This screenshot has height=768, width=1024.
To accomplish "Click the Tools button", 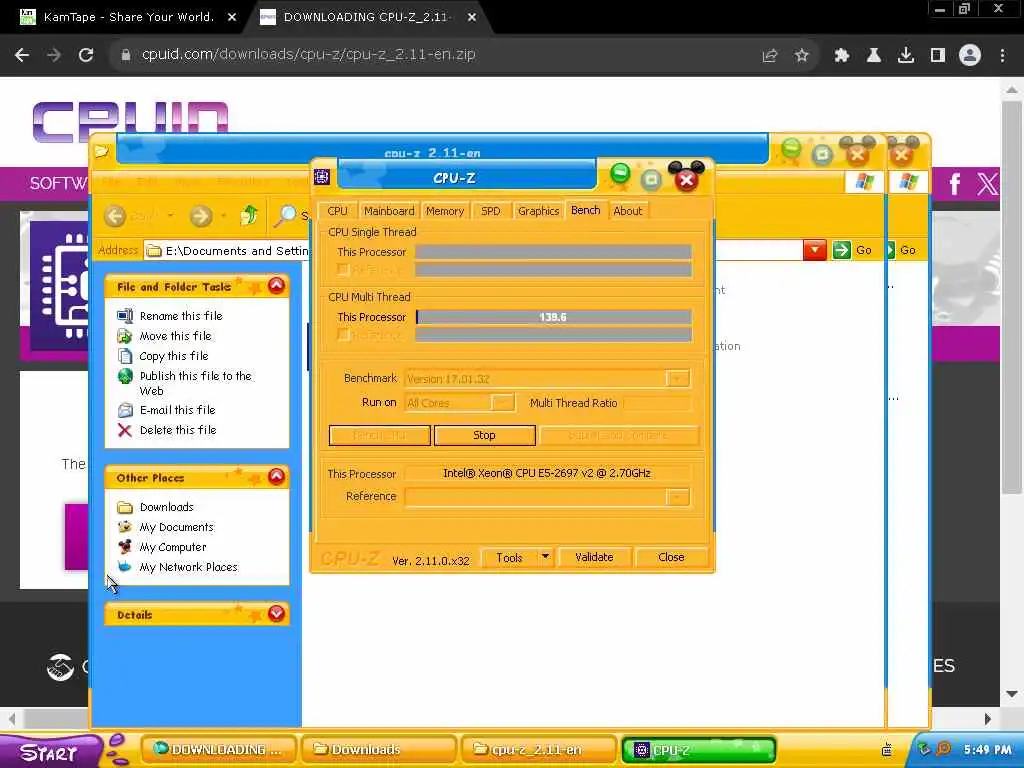I will click(509, 558).
